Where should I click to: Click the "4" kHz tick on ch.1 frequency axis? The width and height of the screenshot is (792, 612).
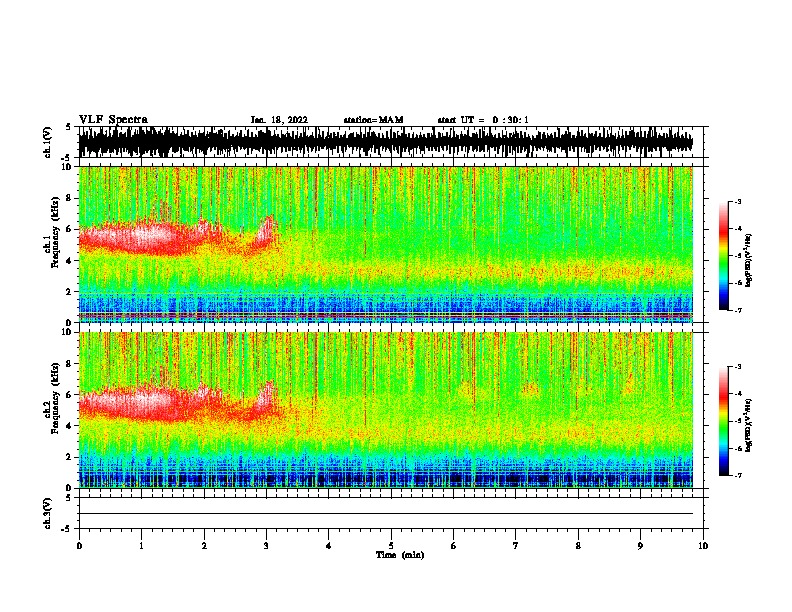(x=70, y=261)
